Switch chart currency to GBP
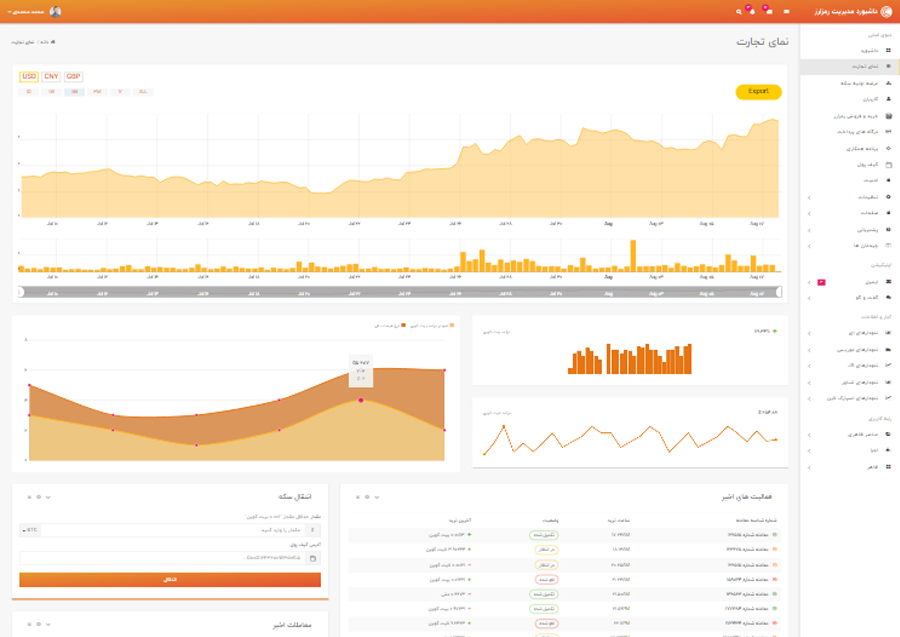Image resolution: width=900 pixels, height=637 pixels. coord(73,76)
